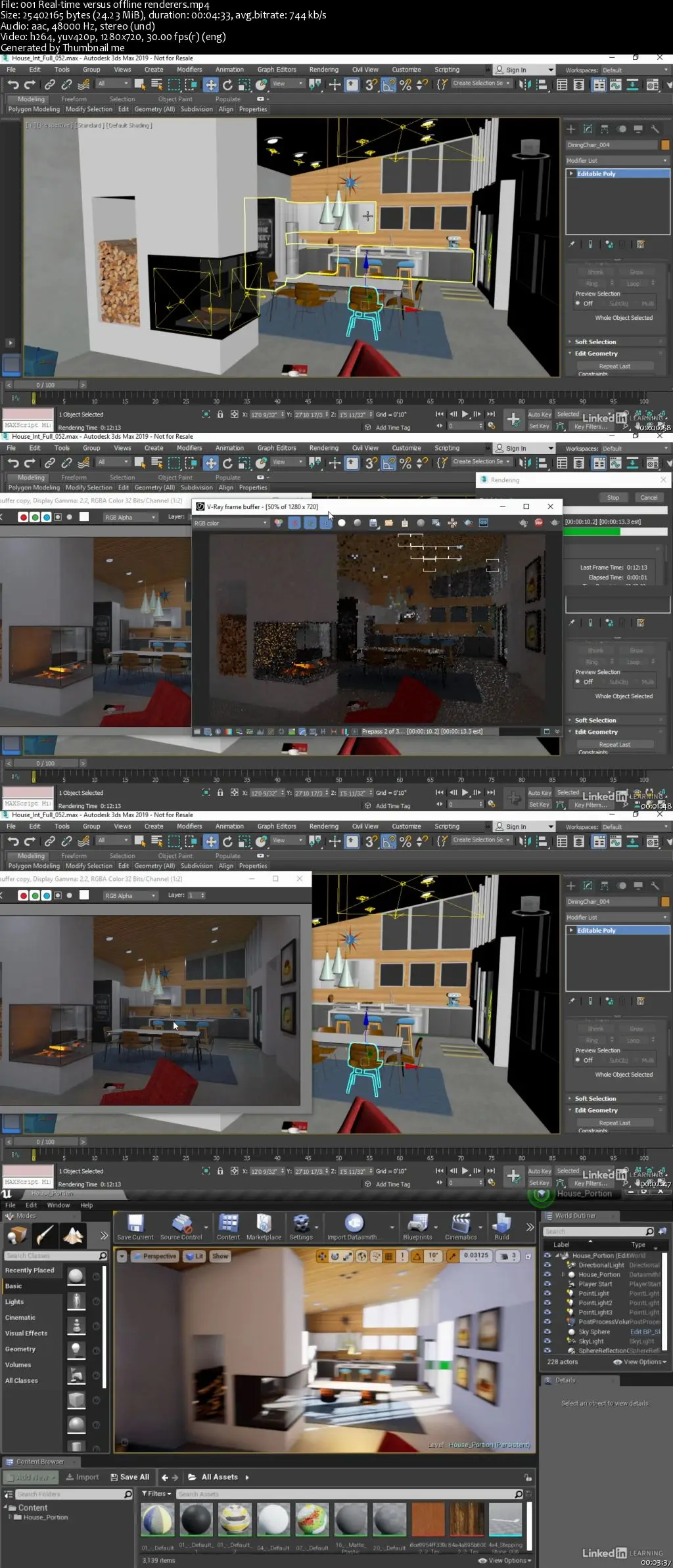Click Add New in Content Browser
673x1568 pixels.
click(x=32, y=1477)
